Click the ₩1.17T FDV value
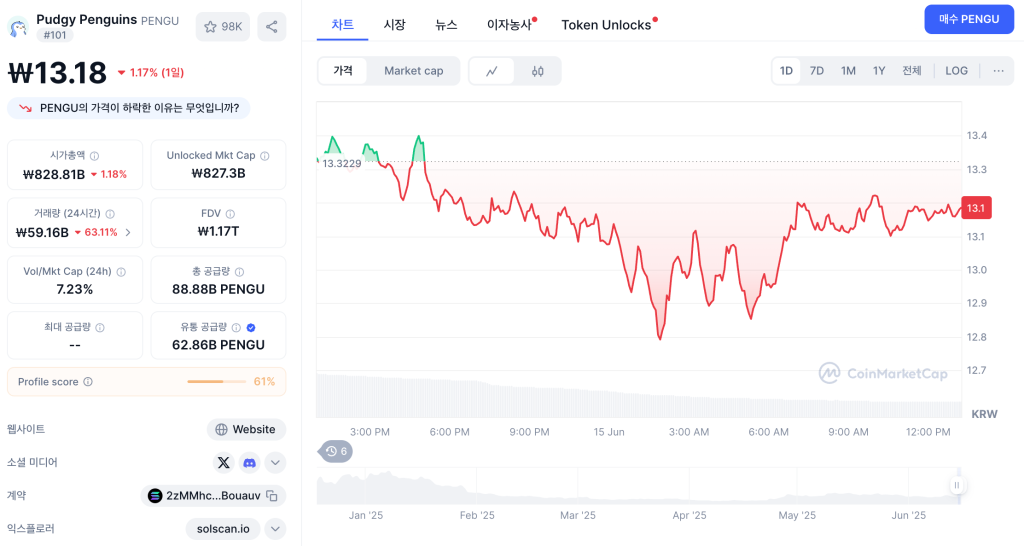This screenshot has width=1024, height=546. coord(218,231)
